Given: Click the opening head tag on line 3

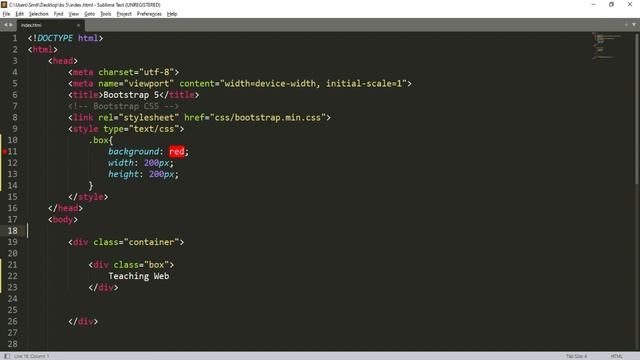Looking at the screenshot, I should (x=63, y=61).
